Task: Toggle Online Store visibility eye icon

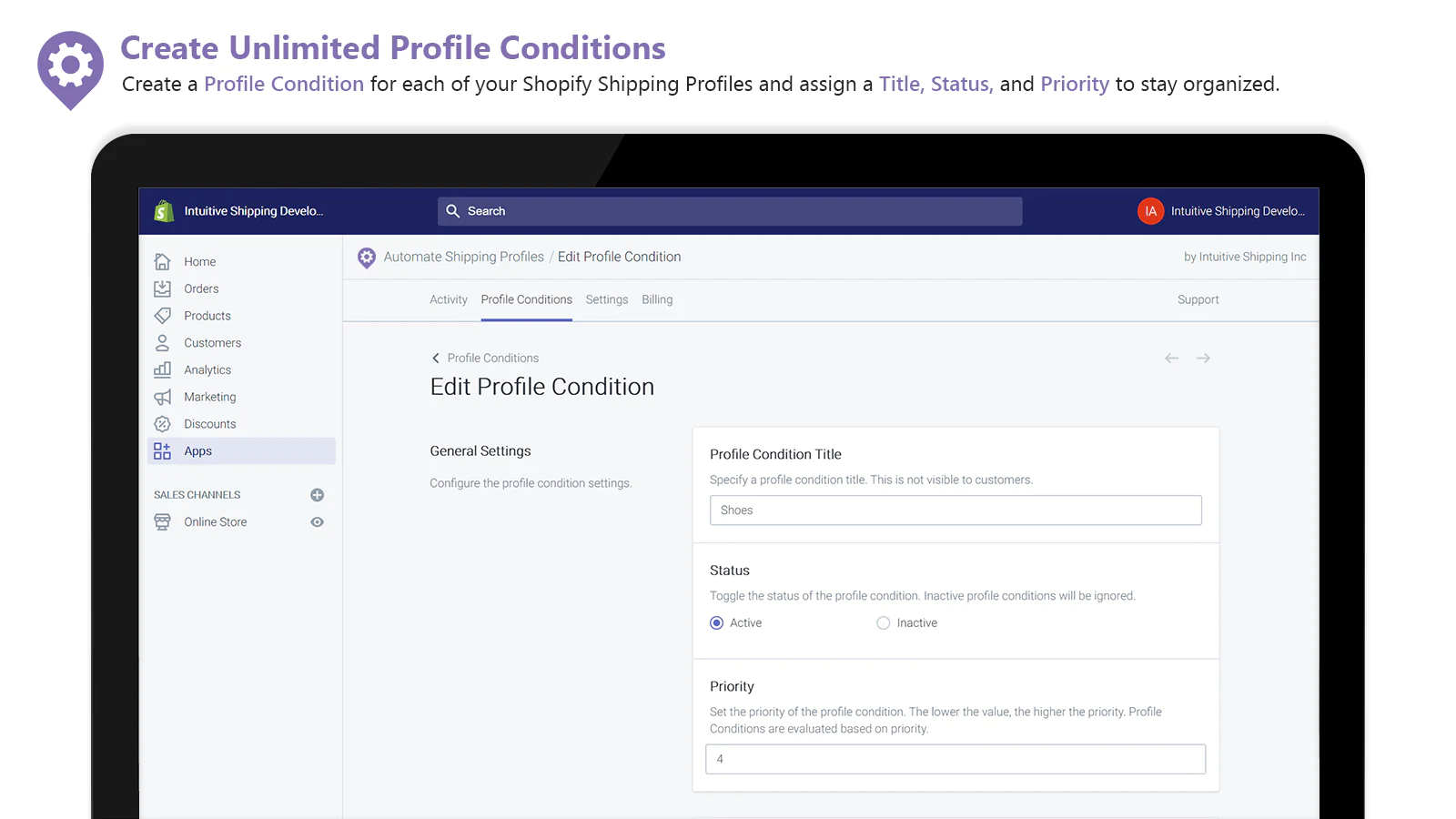Action: [x=317, y=522]
